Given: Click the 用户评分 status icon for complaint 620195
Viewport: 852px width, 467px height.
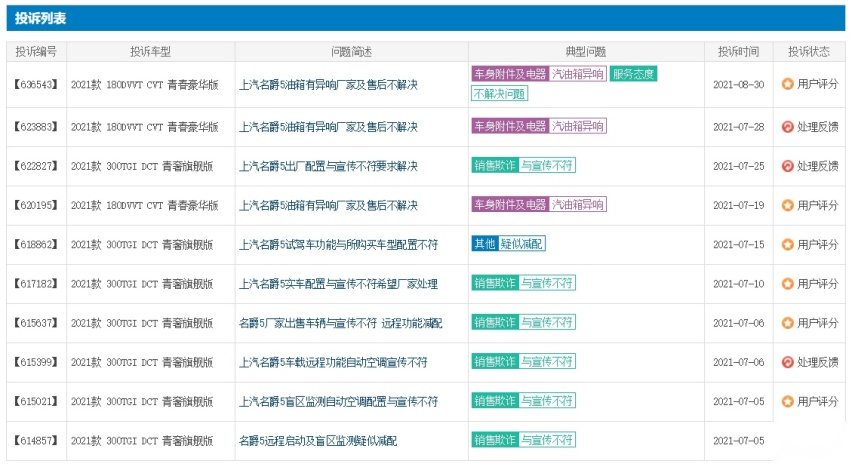Looking at the screenshot, I should pyautogui.click(x=787, y=205).
